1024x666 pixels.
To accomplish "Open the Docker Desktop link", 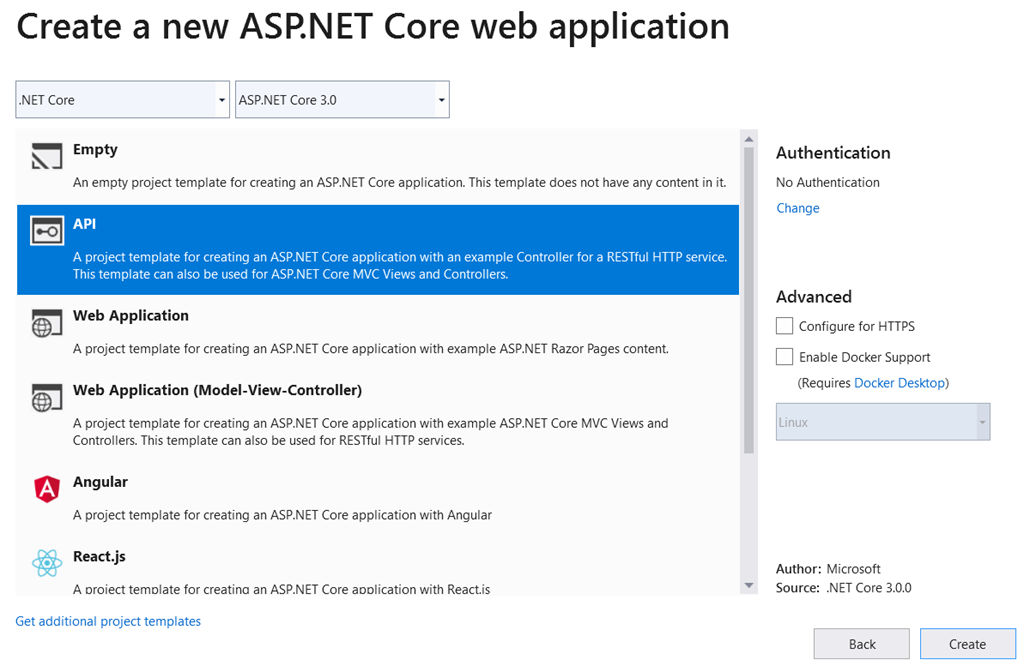I will 899,383.
